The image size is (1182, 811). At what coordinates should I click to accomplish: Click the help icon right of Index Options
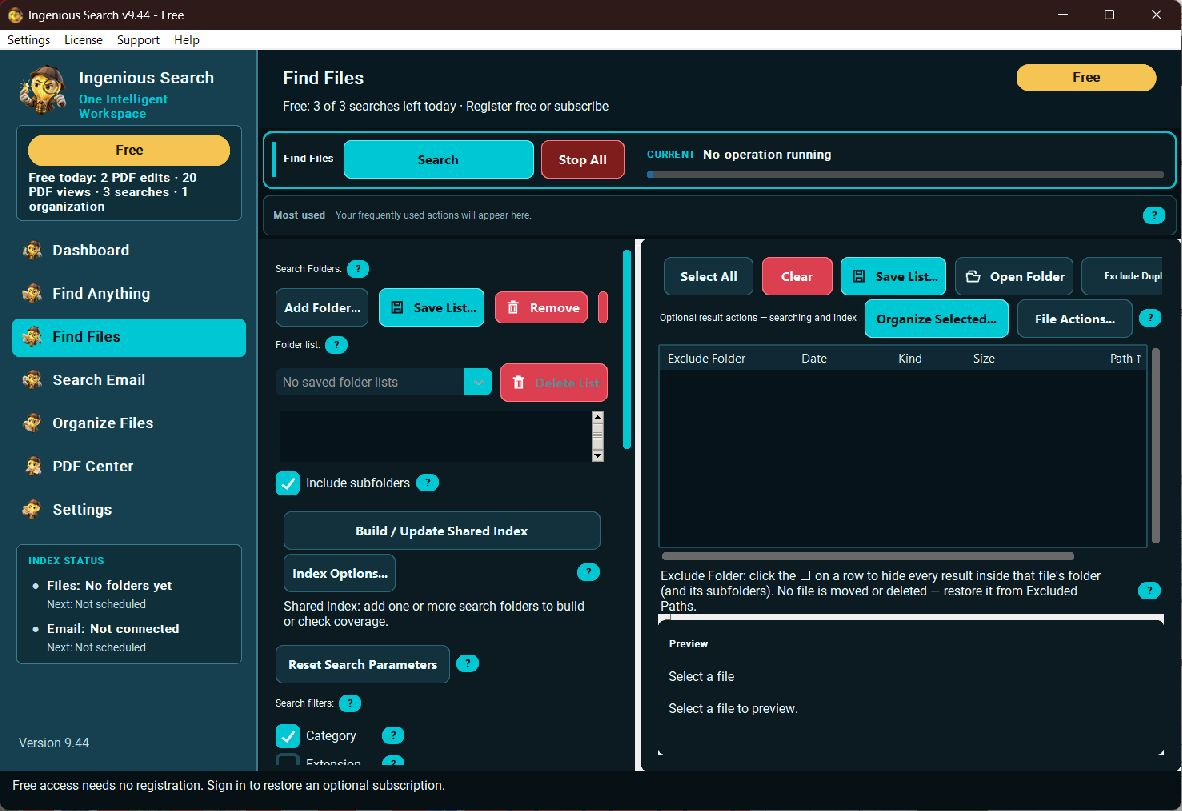(588, 572)
